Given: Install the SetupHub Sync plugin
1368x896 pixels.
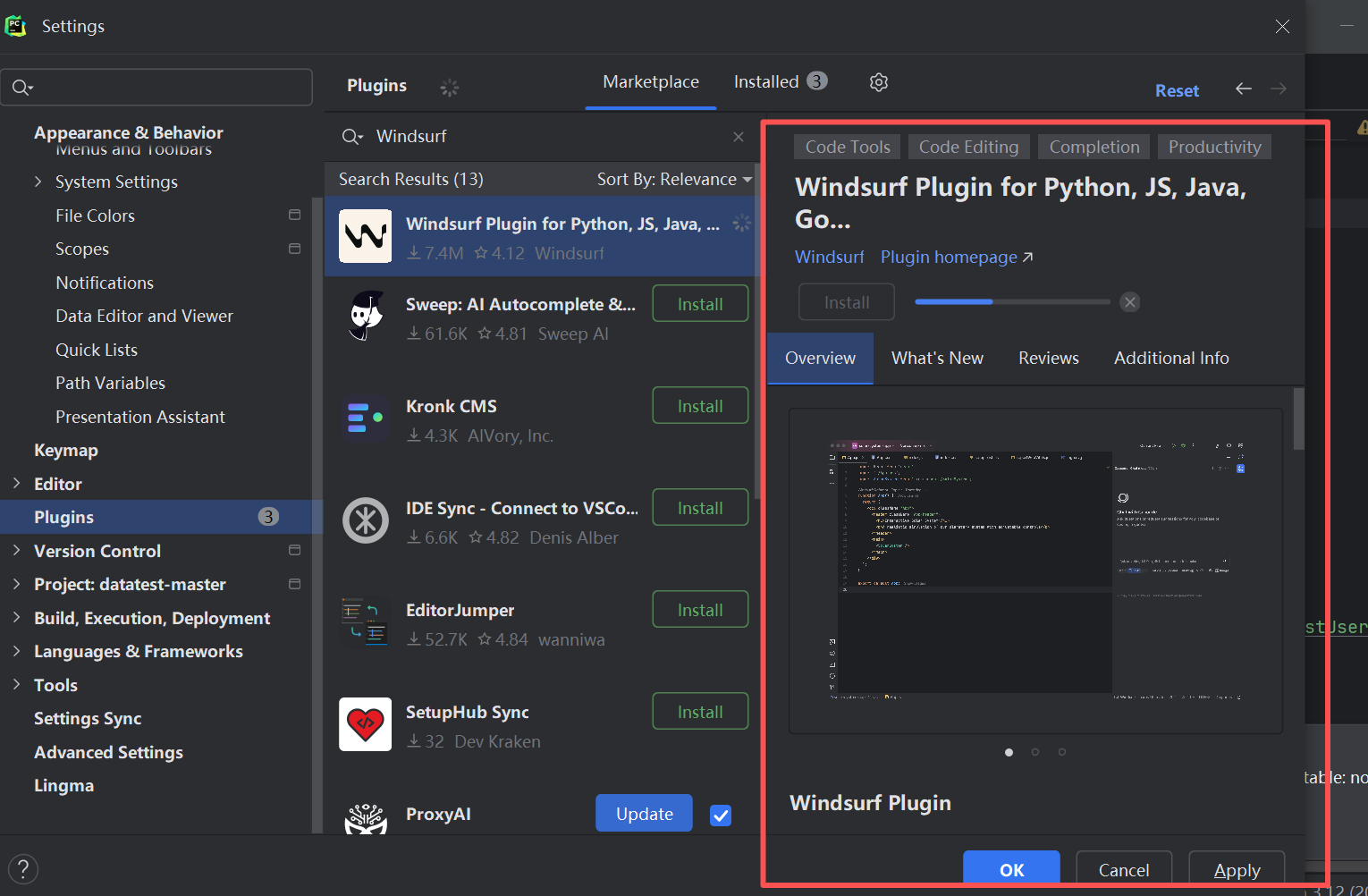Looking at the screenshot, I should click(700, 712).
